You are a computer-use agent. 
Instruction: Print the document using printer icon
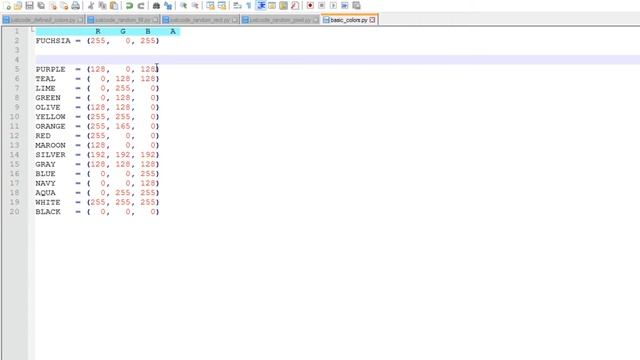tap(76, 6)
